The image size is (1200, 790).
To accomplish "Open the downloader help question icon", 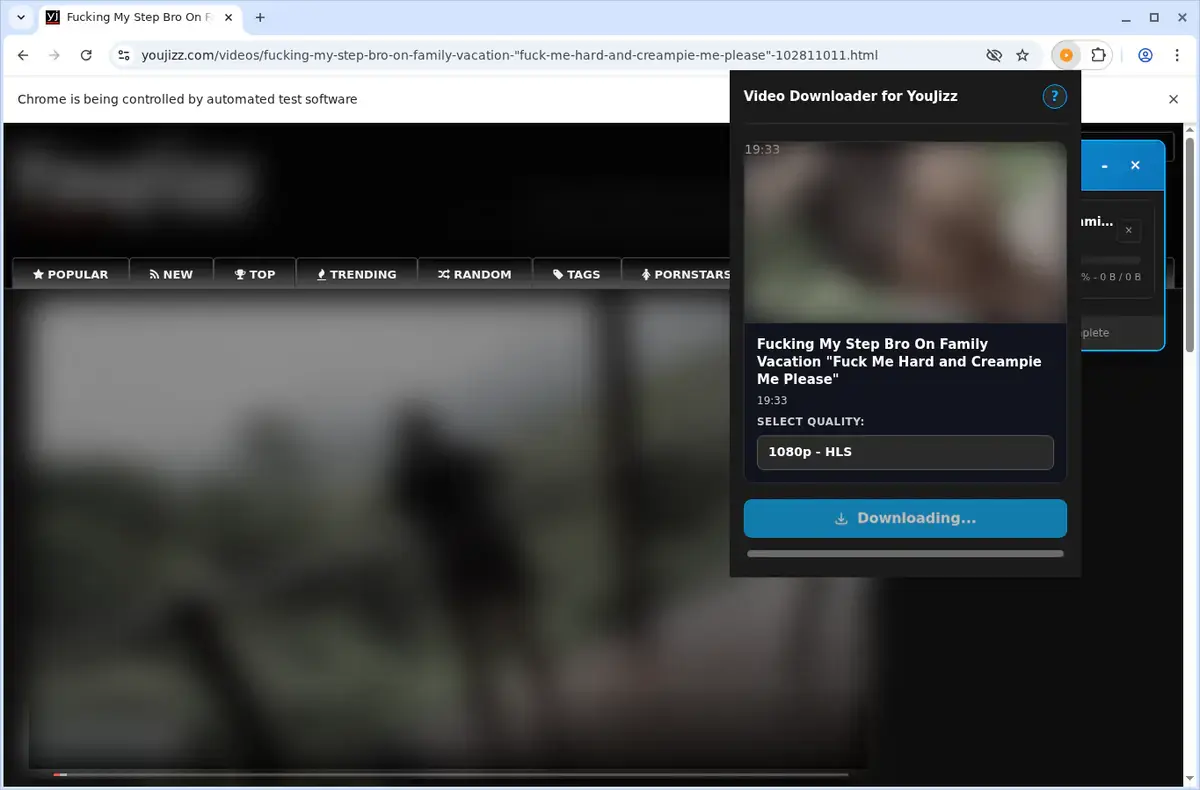I will (x=1054, y=96).
